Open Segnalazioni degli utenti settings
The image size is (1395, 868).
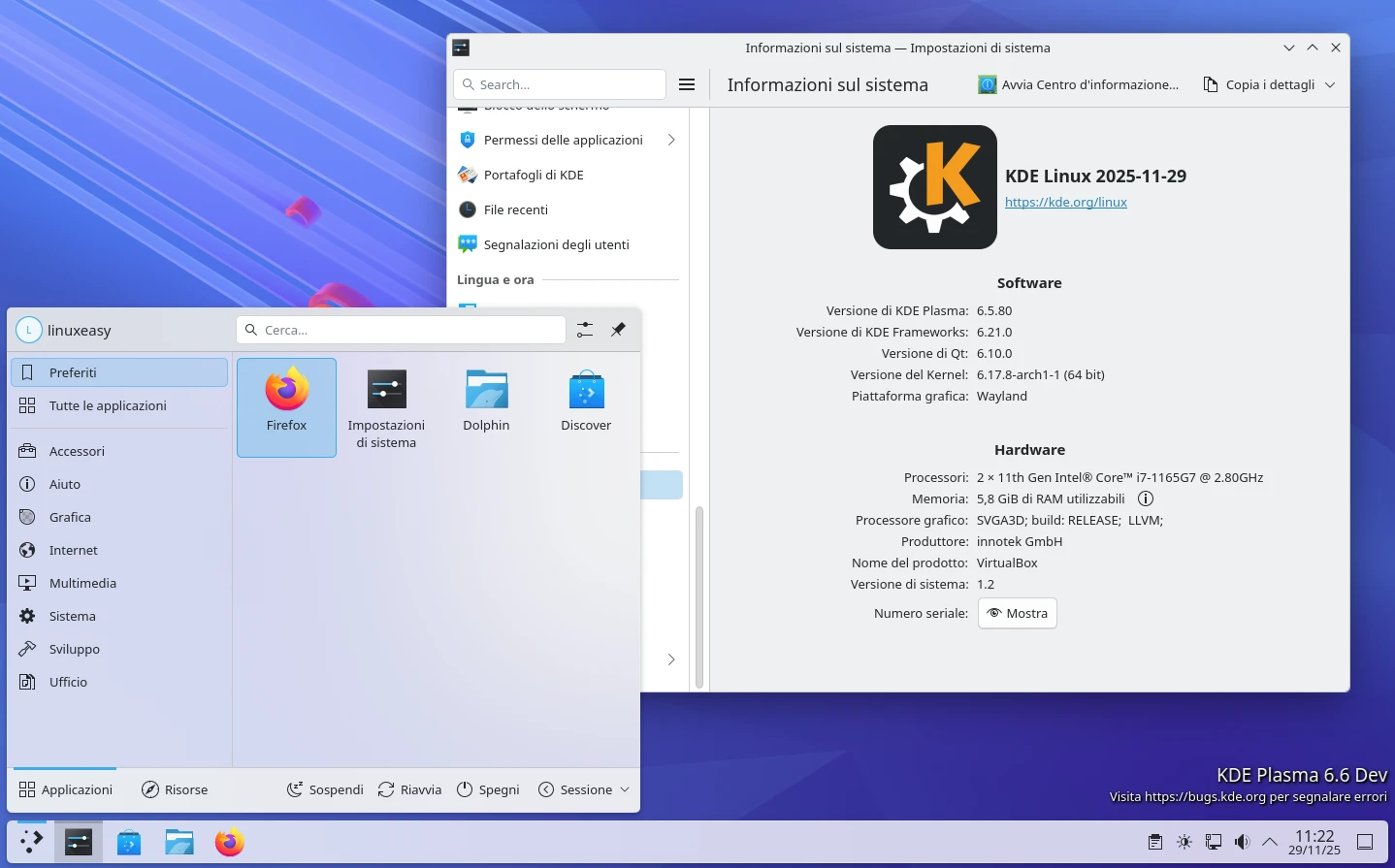pos(555,244)
